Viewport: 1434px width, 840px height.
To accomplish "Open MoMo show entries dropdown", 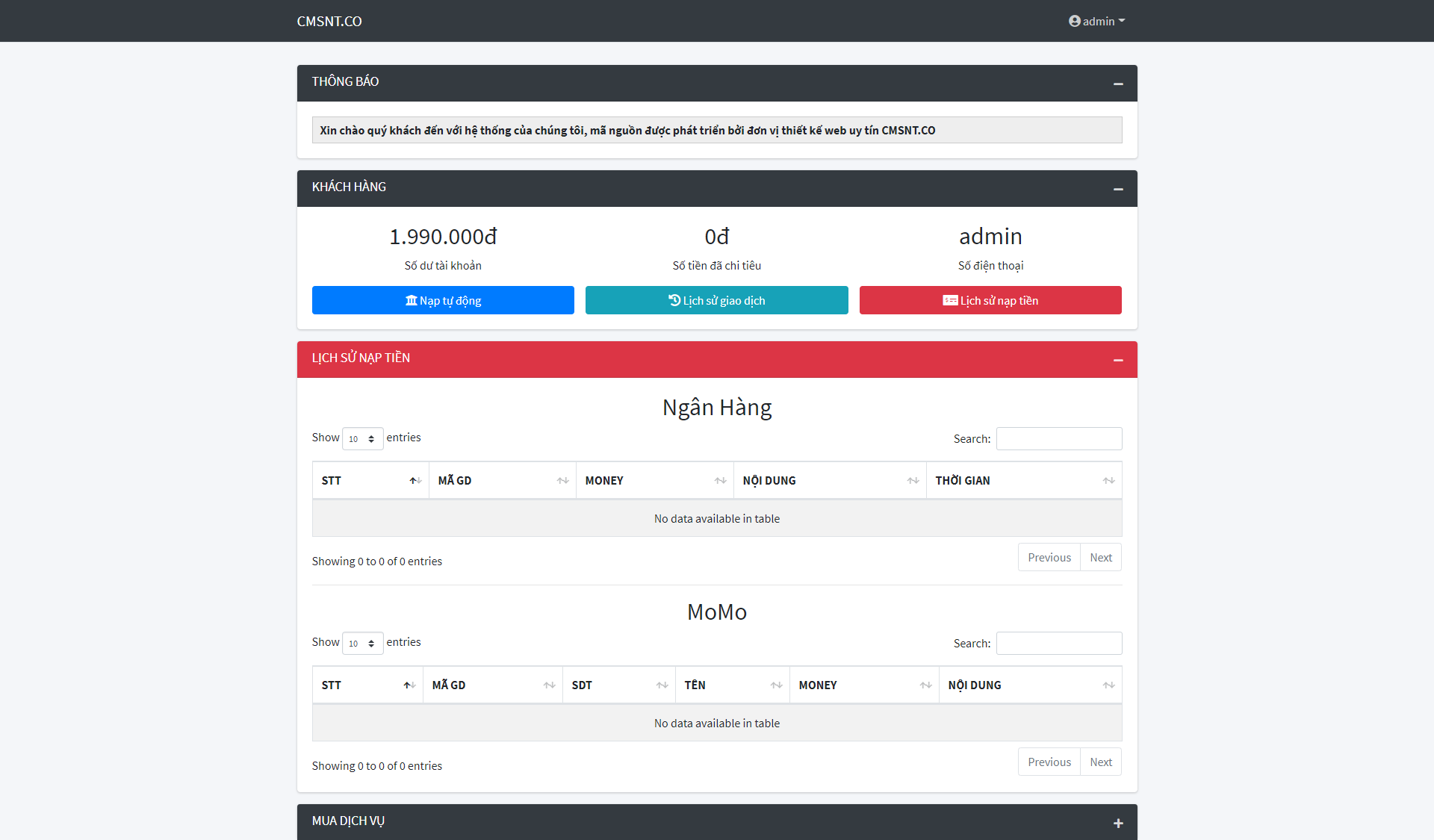I will tap(362, 644).
